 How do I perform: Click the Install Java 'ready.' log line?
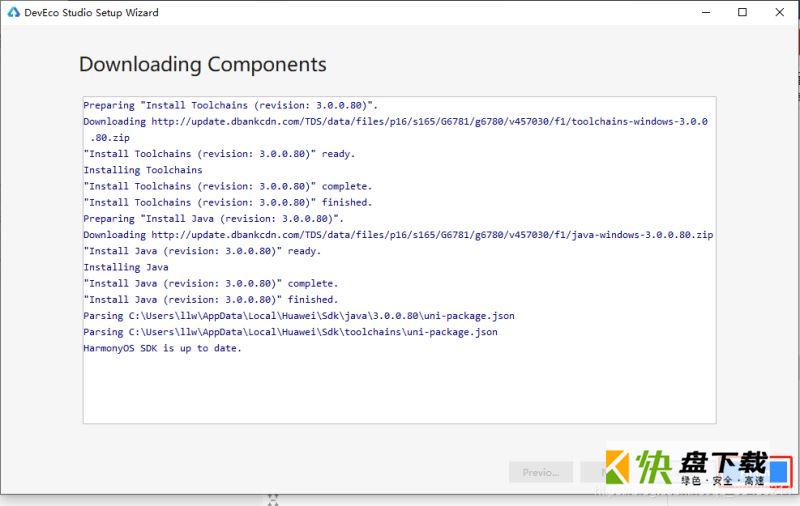click(202, 251)
